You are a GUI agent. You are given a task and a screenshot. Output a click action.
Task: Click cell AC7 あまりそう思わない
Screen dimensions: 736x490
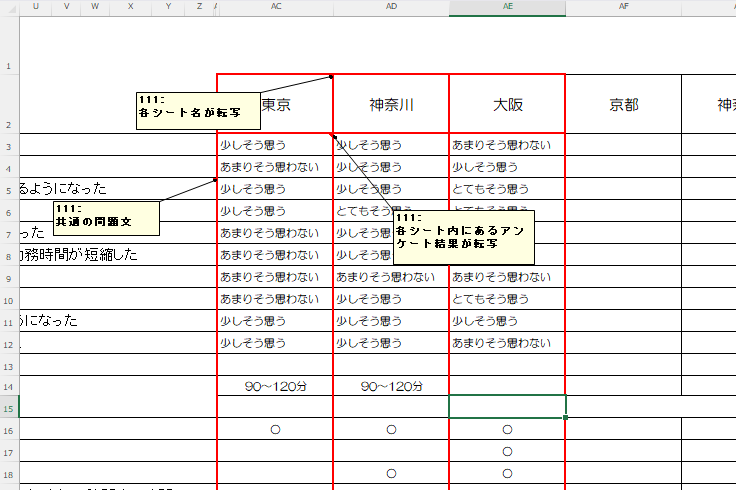pyautogui.click(x=276, y=233)
